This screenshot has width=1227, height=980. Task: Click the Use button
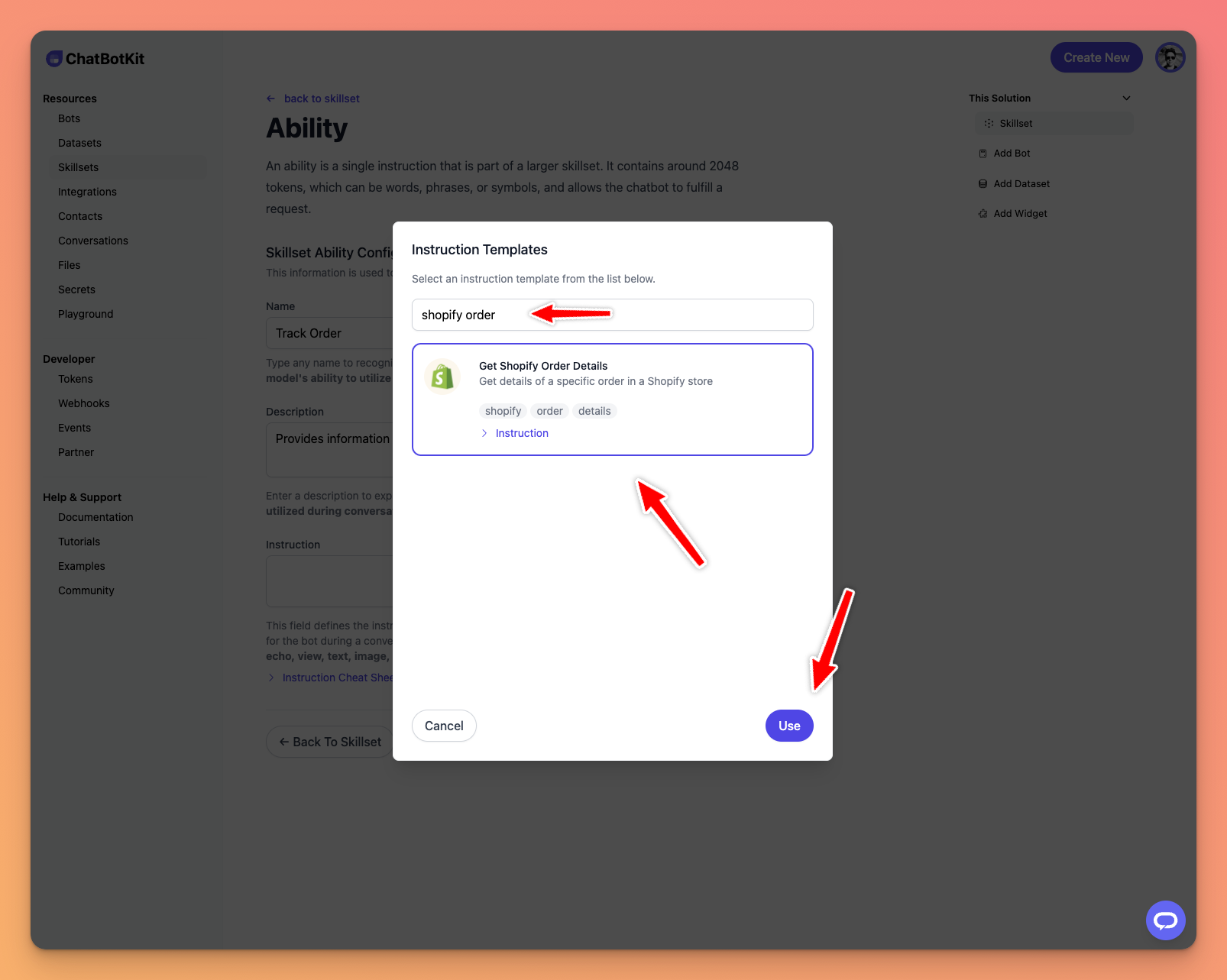tap(789, 726)
